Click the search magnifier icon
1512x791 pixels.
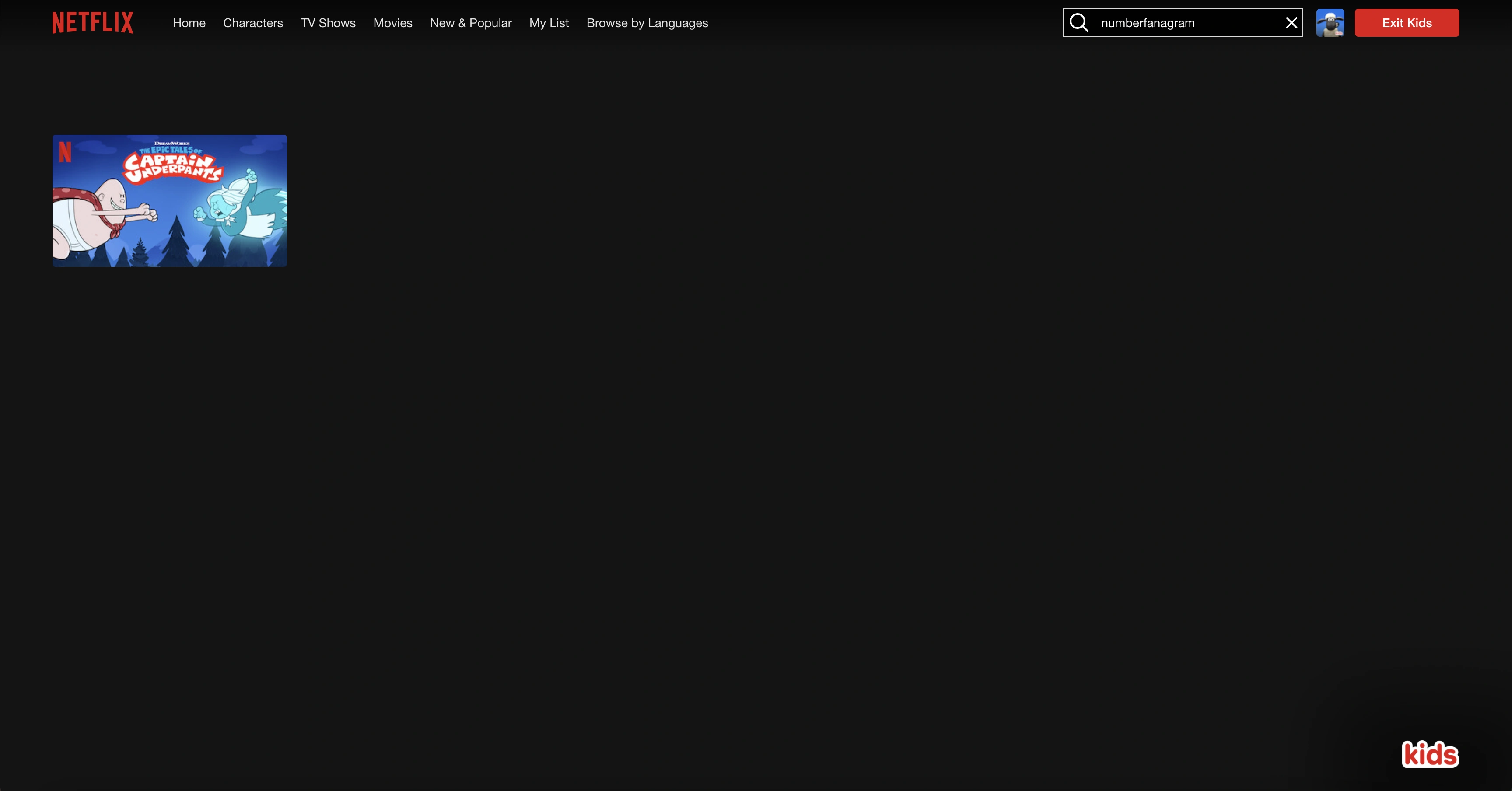point(1079,22)
